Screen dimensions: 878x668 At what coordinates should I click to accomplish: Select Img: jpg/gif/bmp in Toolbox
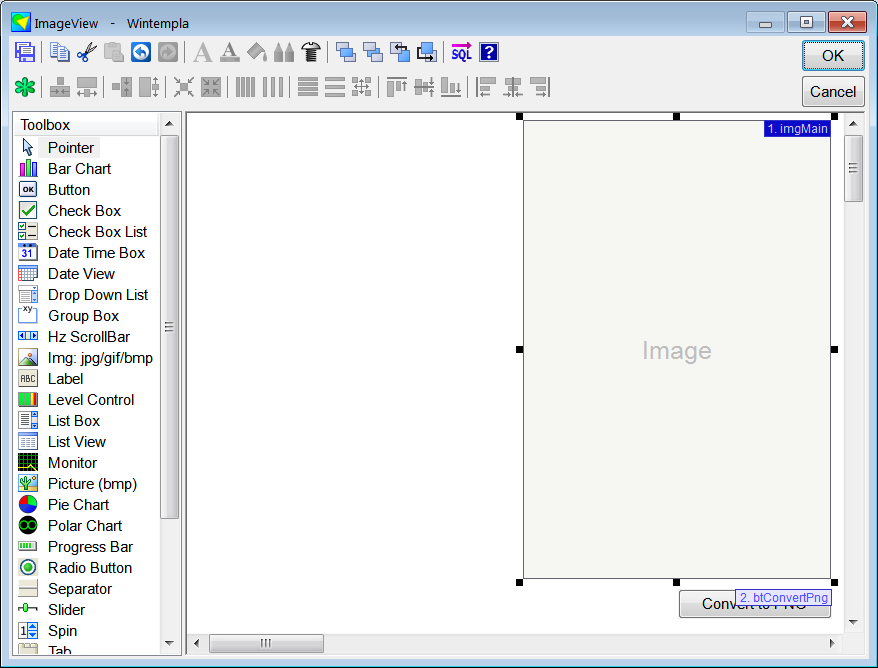(x=100, y=358)
